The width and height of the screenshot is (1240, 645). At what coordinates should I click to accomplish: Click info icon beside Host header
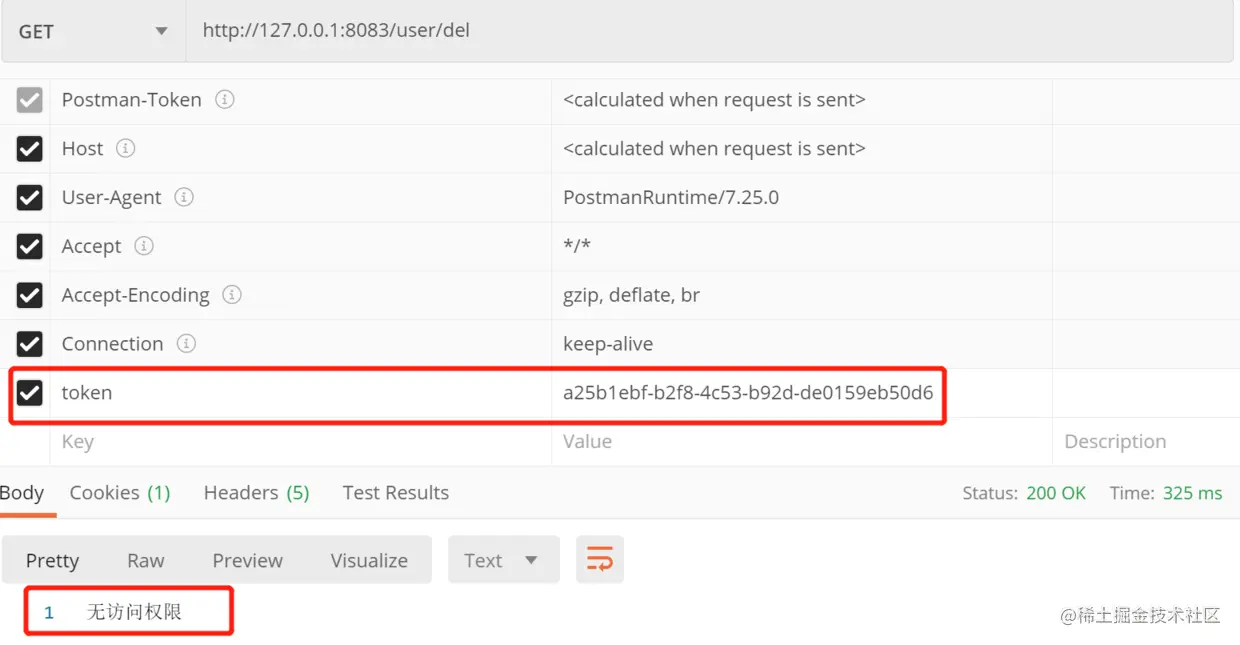(x=125, y=149)
